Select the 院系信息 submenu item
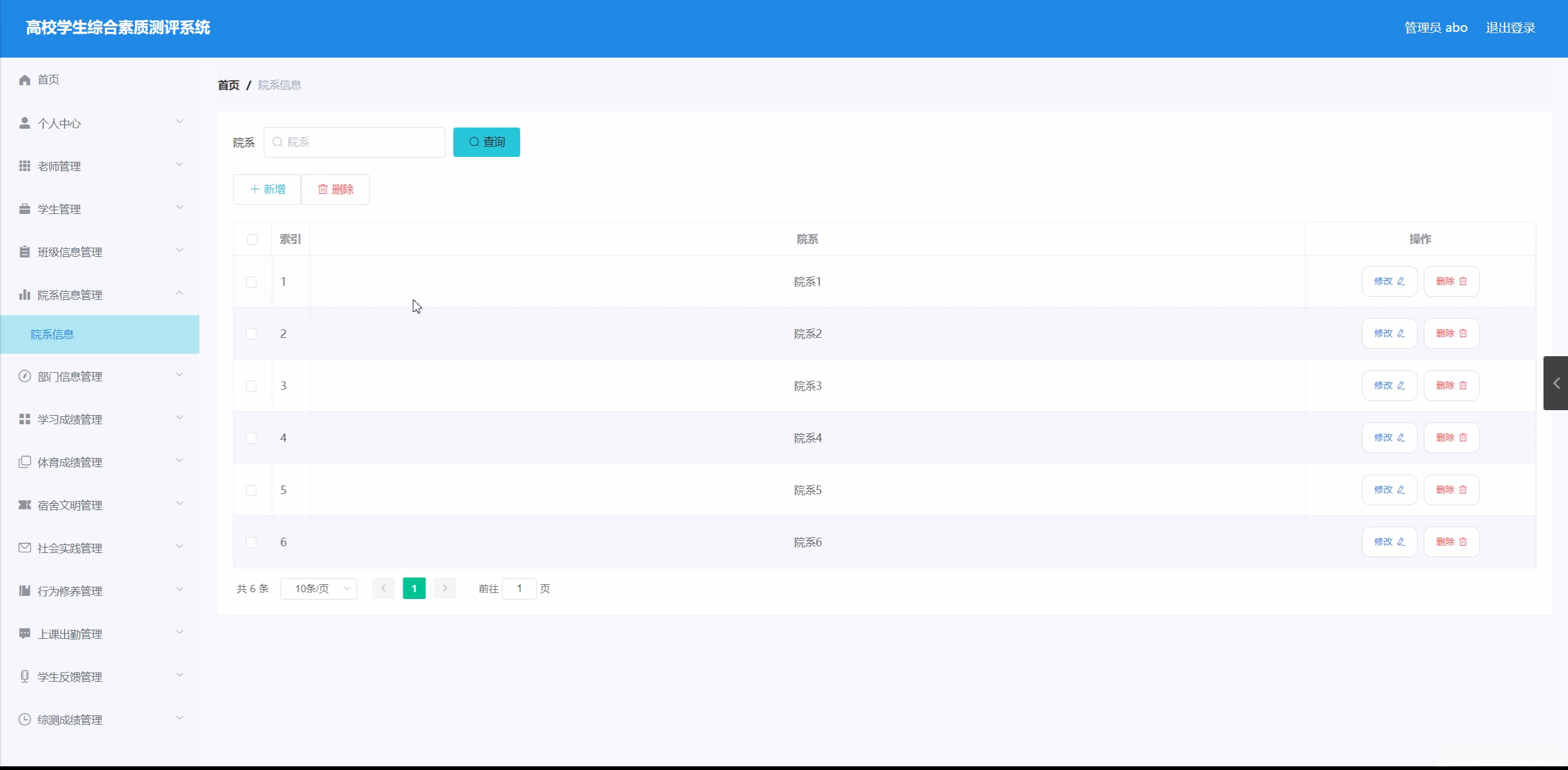The height and width of the screenshot is (770, 1568). (x=53, y=334)
